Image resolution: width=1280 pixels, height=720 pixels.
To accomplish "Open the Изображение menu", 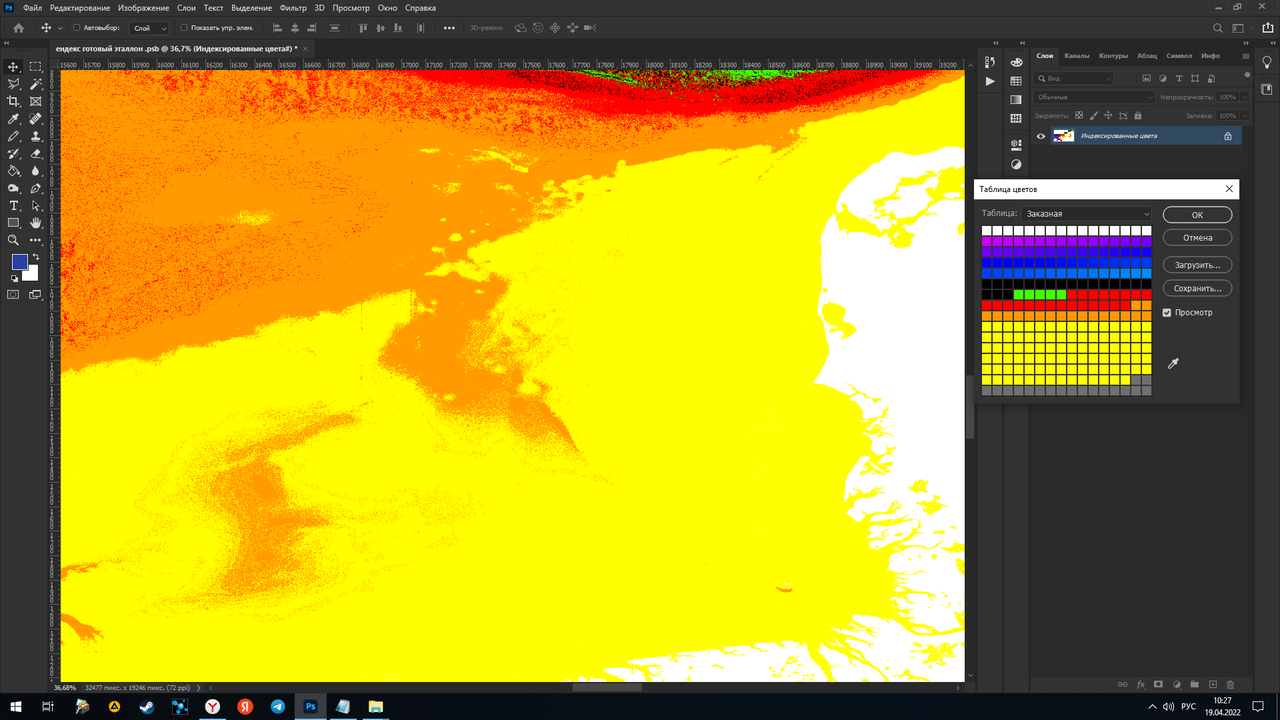I will click(142, 8).
